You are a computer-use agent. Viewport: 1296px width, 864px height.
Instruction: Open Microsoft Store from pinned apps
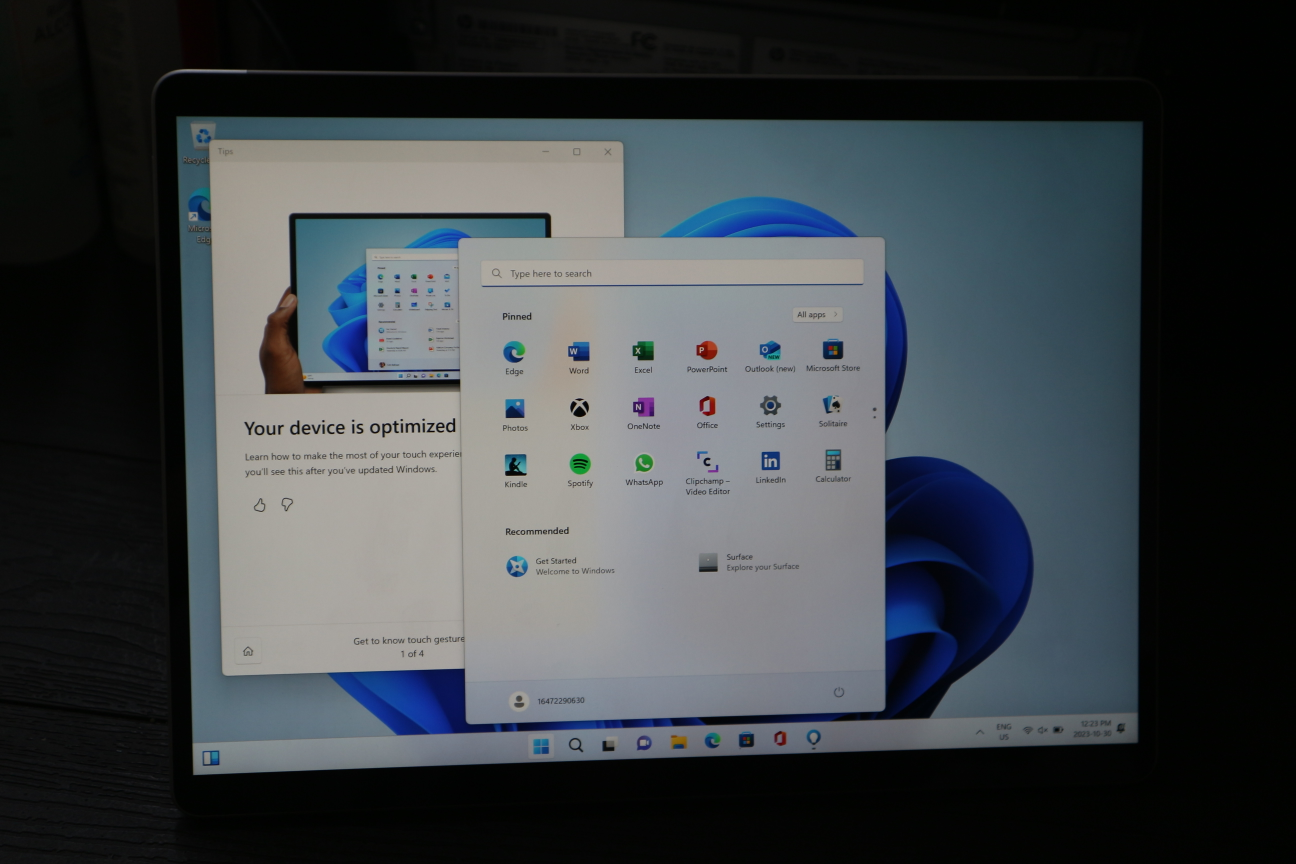pyautogui.click(x=833, y=354)
